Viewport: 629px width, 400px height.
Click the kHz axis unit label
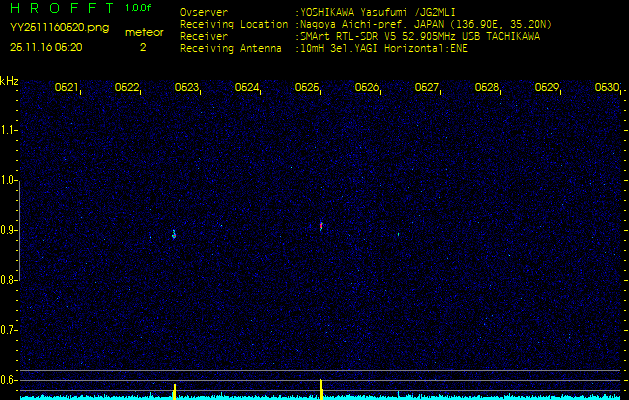9,81
